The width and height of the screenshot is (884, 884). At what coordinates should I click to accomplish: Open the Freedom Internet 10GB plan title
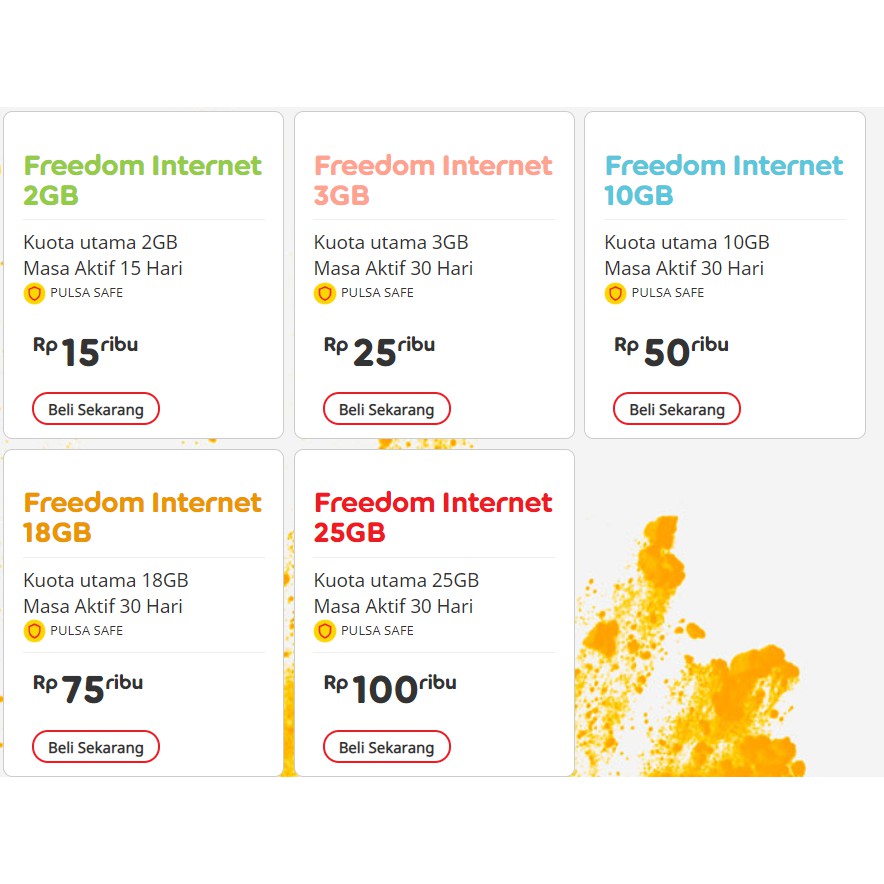722,180
